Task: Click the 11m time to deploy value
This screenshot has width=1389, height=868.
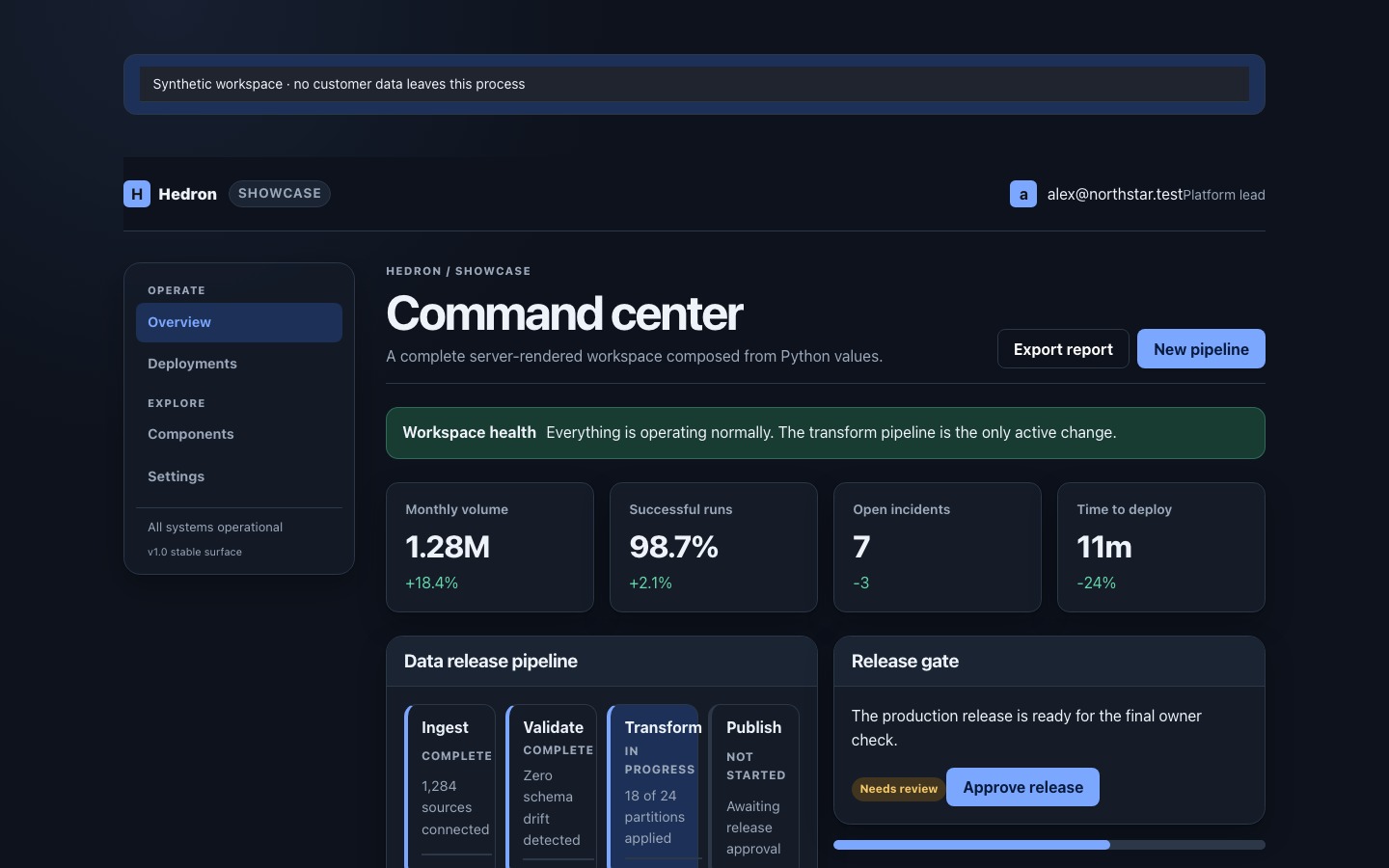Action: 1104,547
